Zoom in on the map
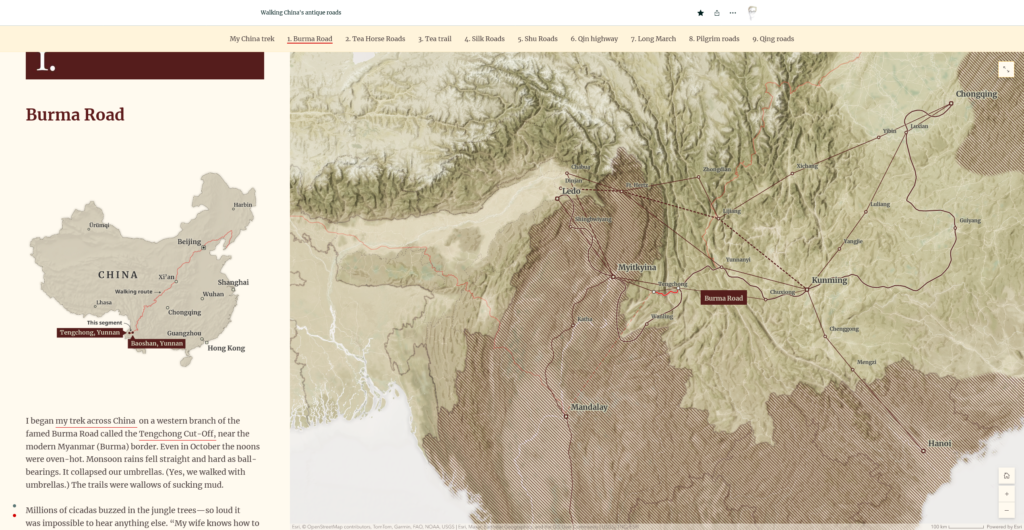This screenshot has width=1024, height=530. pyautogui.click(x=1006, y=494)
